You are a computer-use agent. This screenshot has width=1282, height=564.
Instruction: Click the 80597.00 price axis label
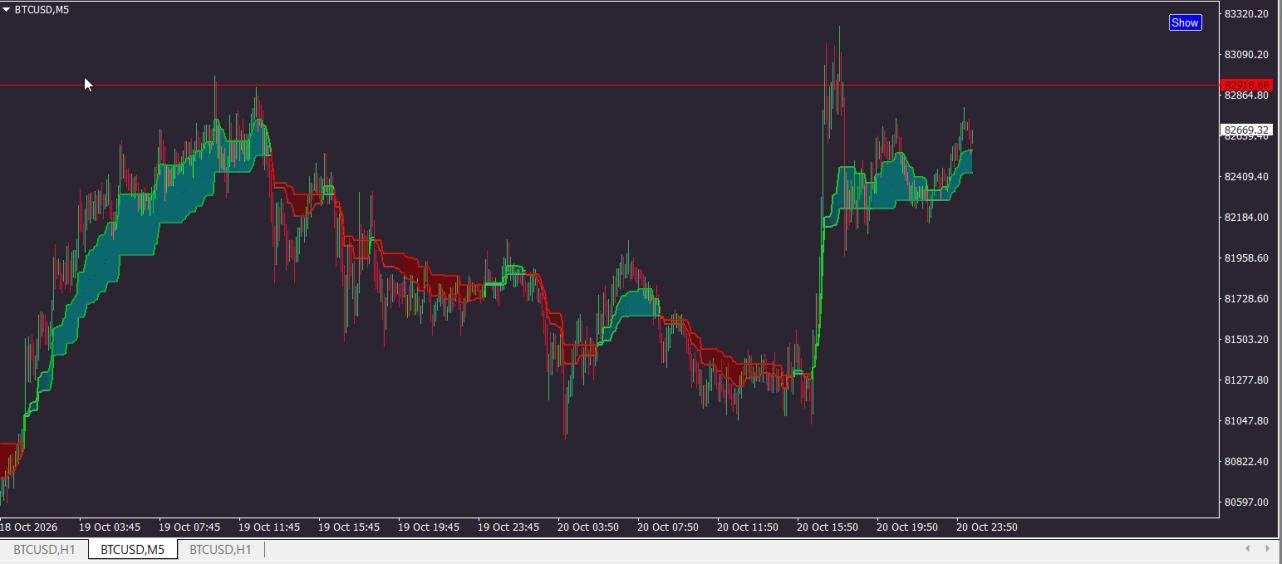pyautogui.click(x=1247, y=502)
